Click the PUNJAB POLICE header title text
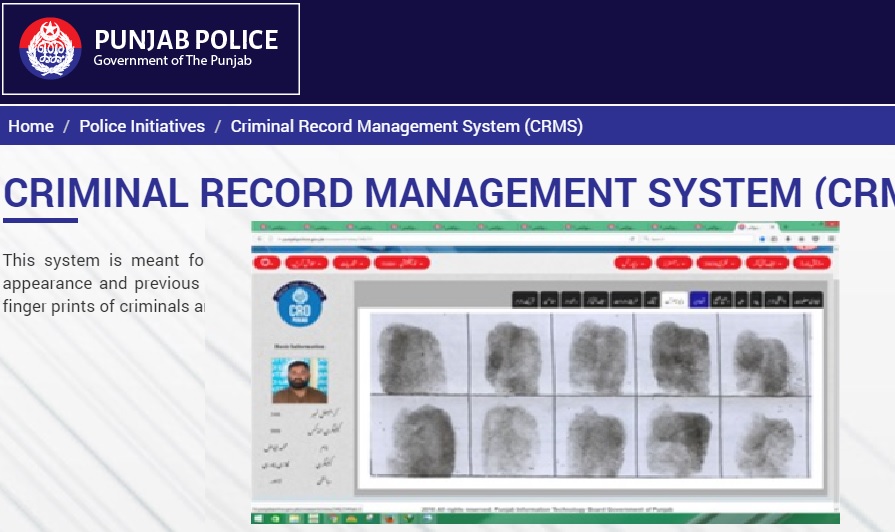The image size is (895, 532). [x=186, y=40]
